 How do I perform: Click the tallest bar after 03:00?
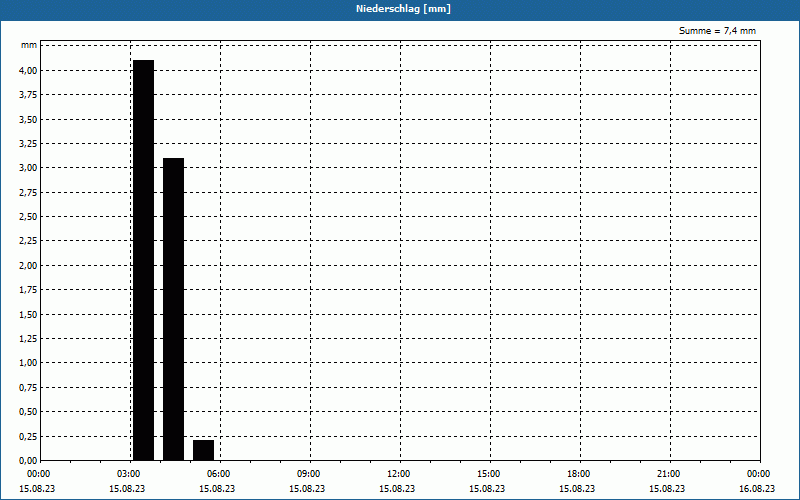(x=143, y=260)
